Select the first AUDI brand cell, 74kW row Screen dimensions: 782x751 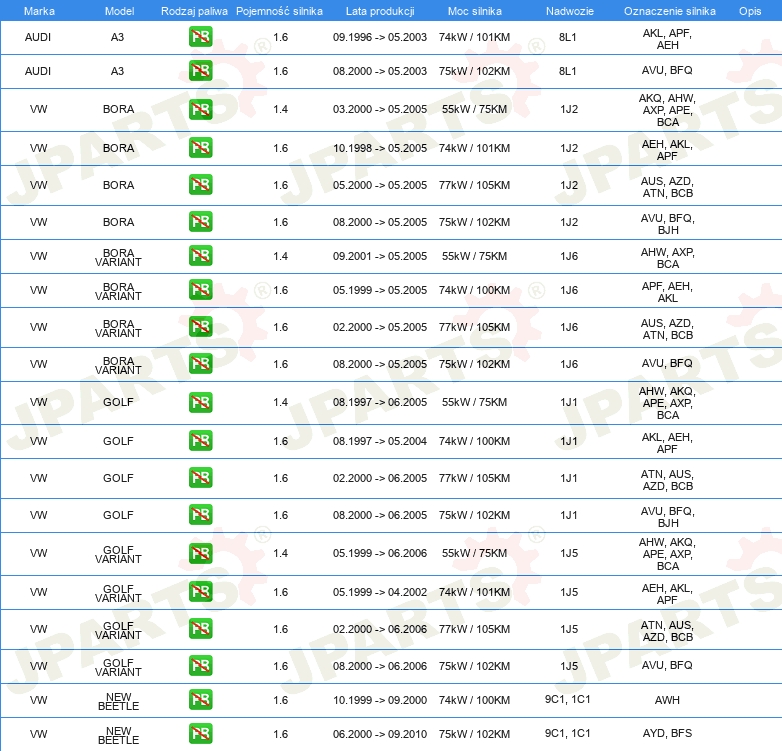[x=38, y=37]
